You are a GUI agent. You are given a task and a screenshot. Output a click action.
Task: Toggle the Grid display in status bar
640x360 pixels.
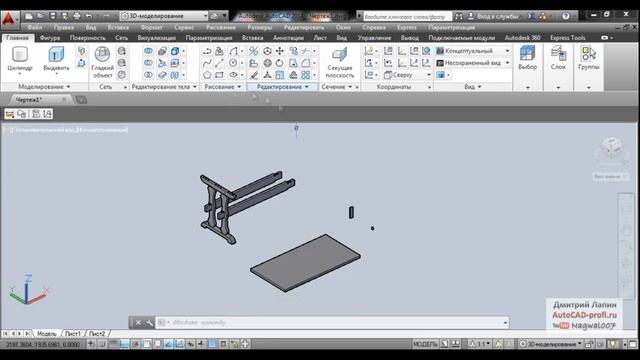tap(113, 344)
